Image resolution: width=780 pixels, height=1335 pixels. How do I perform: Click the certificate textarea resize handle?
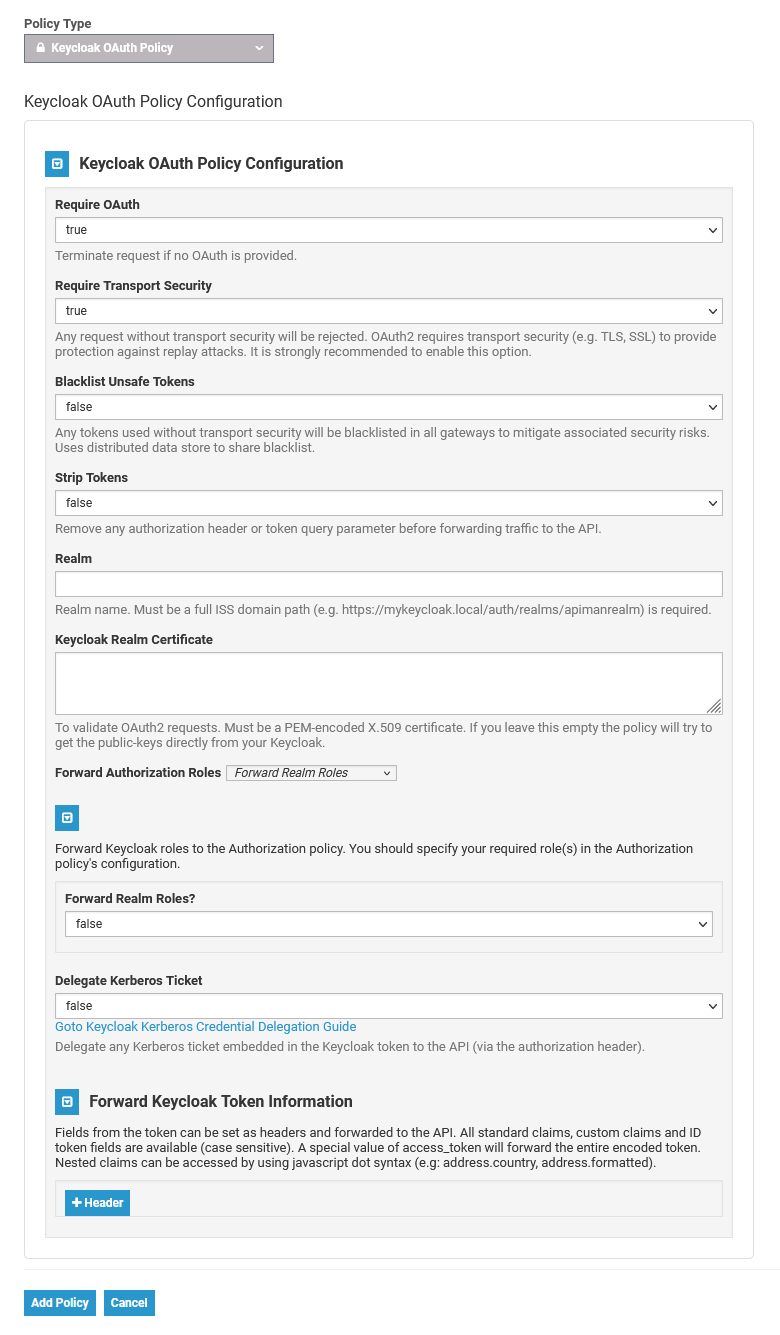[714, 706]
